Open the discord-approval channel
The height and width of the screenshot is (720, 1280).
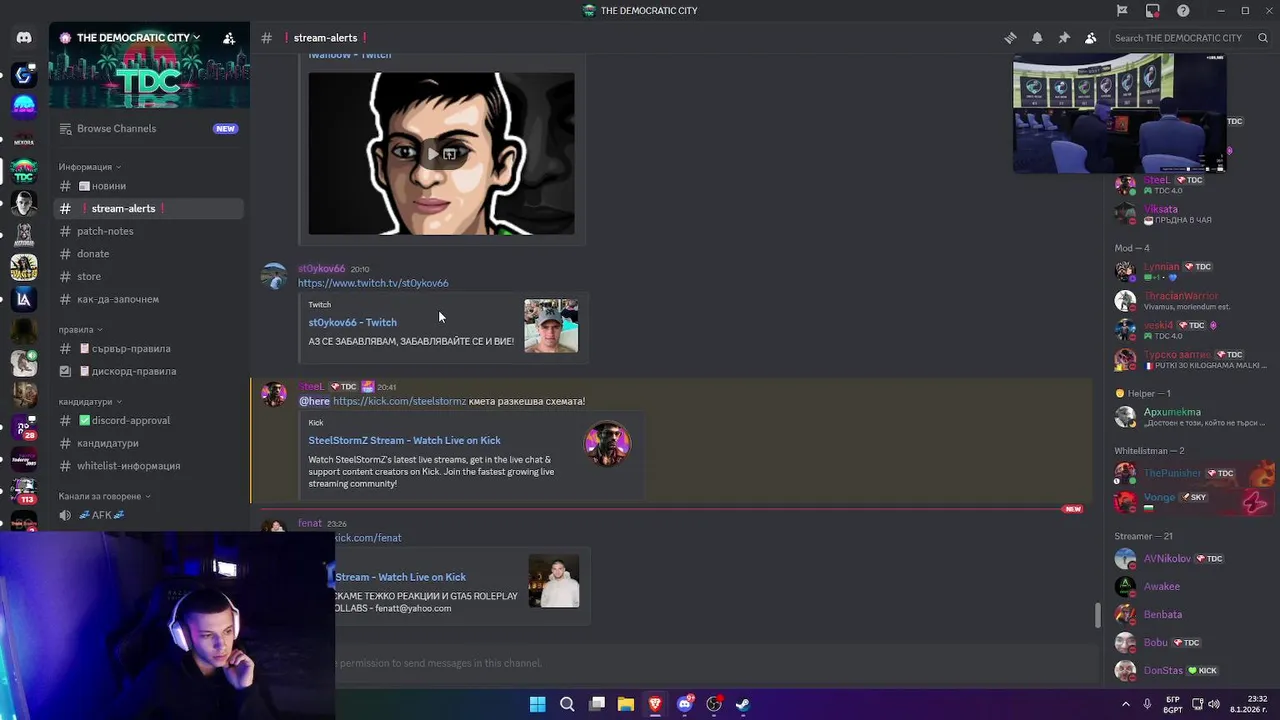147,421
